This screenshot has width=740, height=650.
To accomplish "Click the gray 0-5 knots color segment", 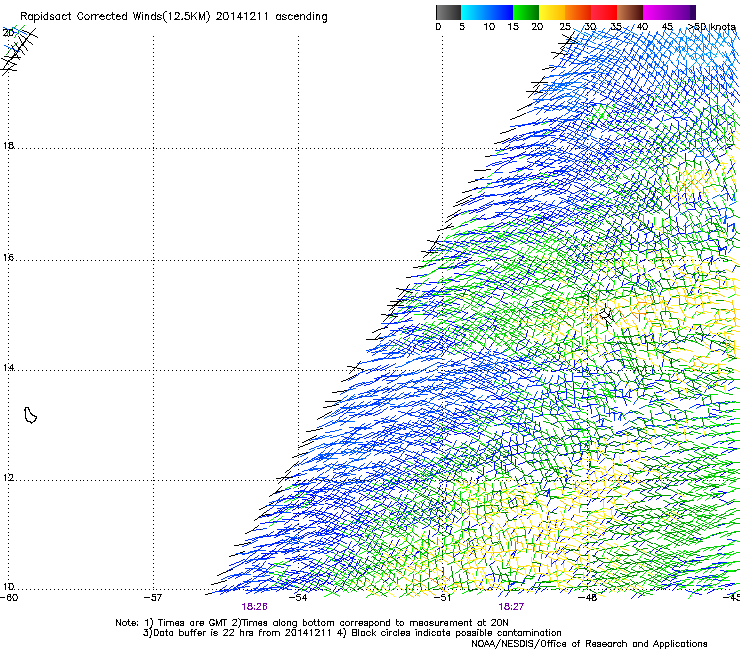I will pyautogui.click(x=448, y=12).
